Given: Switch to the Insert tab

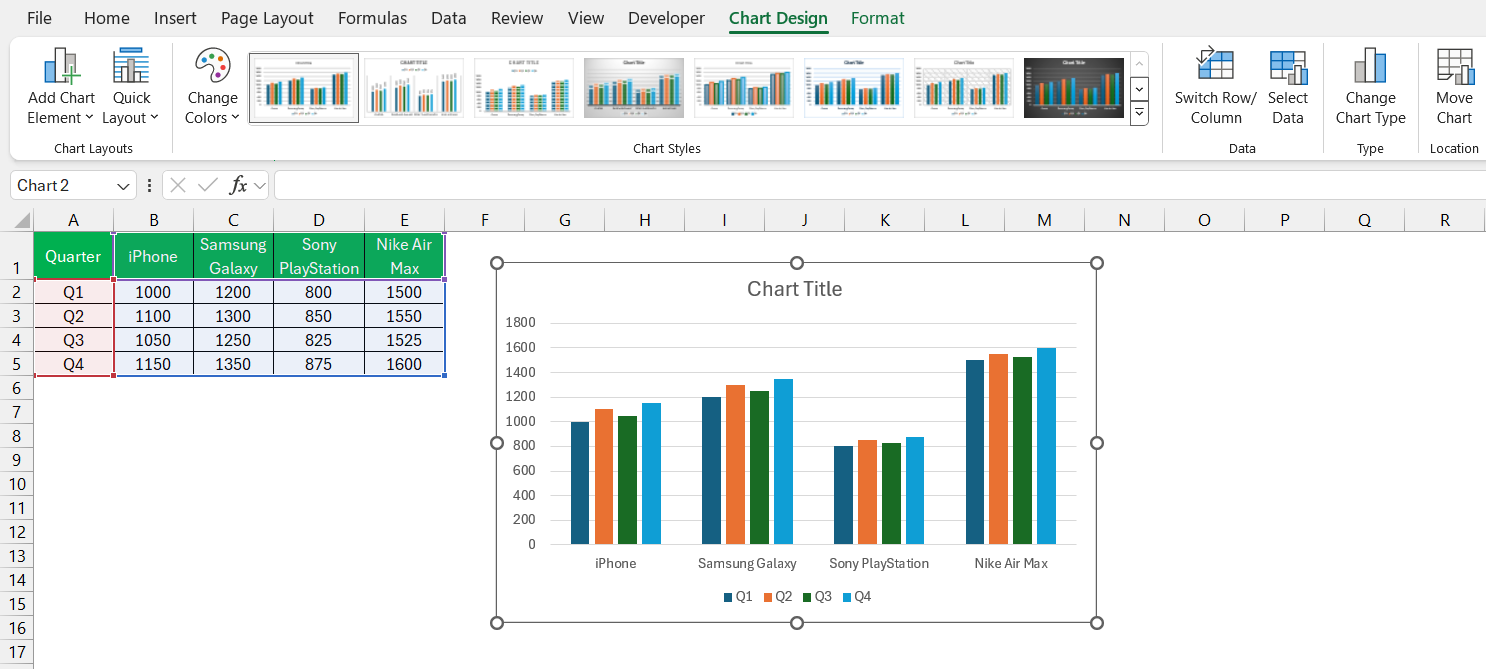Looking at the screenshot, I should pyautogui.click(x=175, y=18).
